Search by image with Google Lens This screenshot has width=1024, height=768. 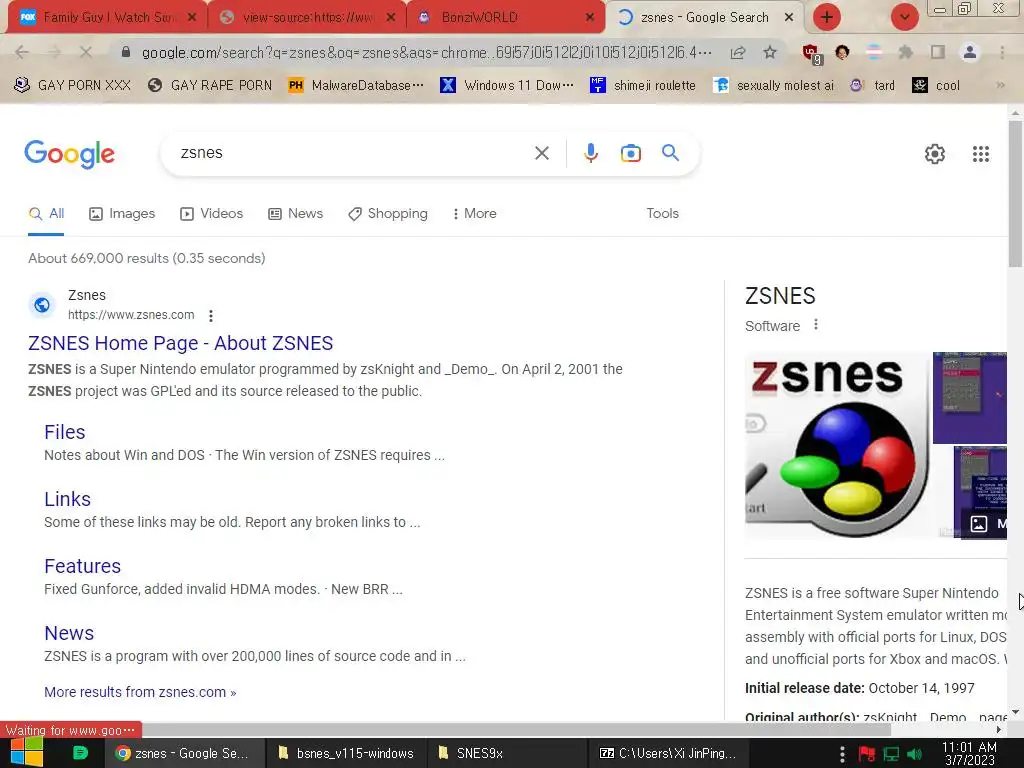[x=630, y=153]
